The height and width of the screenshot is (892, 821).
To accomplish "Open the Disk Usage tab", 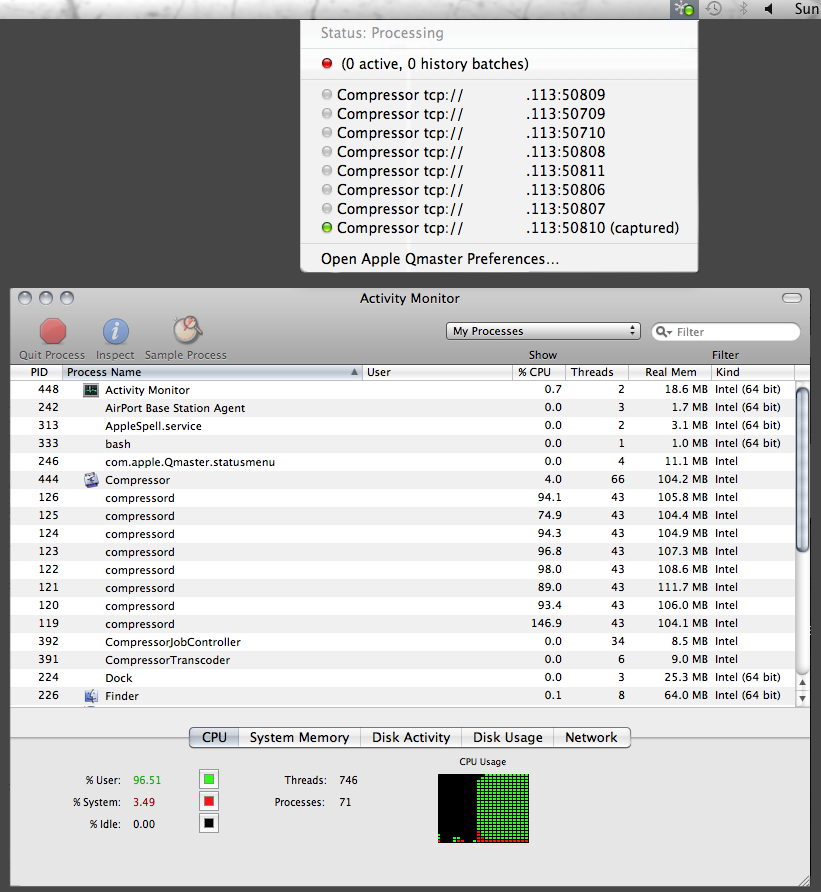I will click(508, 737).
